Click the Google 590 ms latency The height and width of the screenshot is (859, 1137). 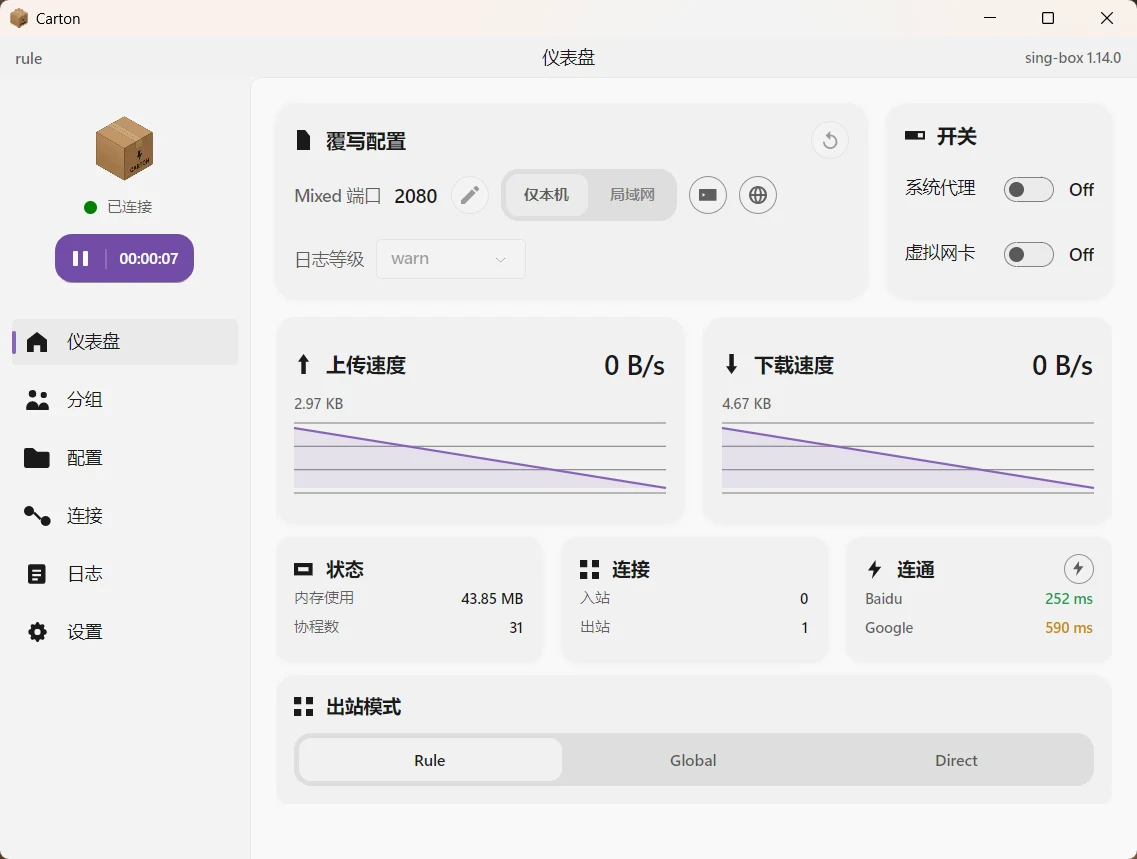[x=1069, y=628]
